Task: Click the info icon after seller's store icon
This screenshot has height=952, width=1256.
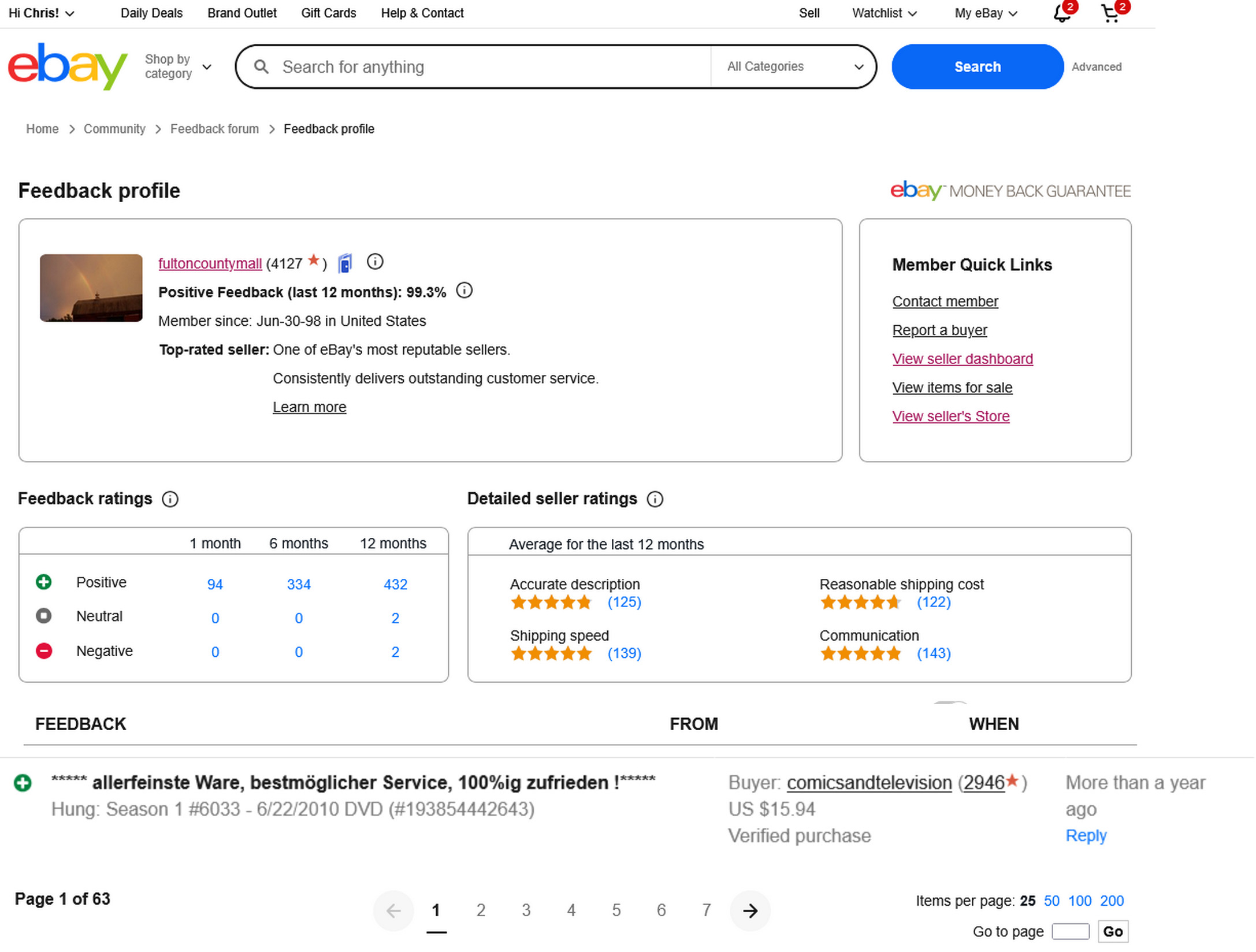Action: (375, 262)
